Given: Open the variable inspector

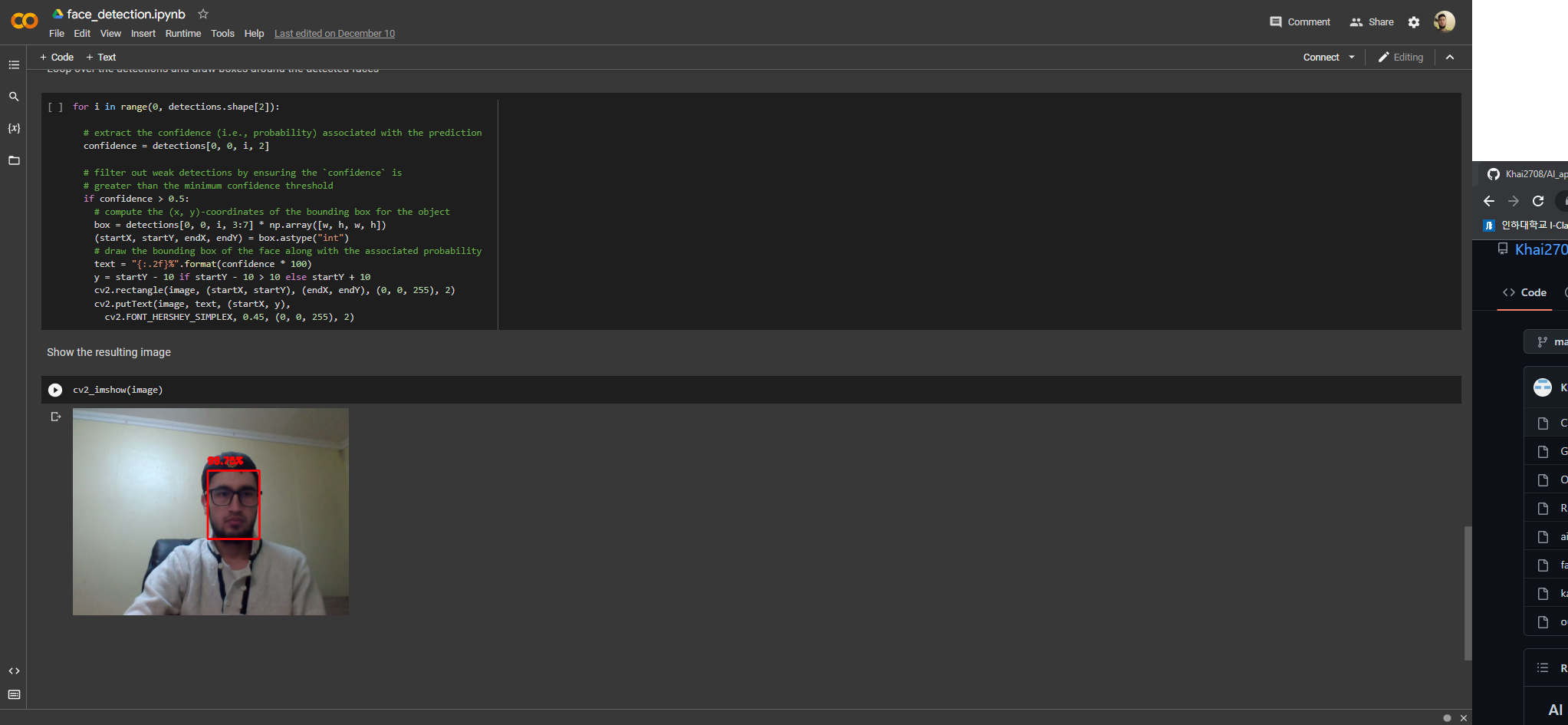Looking at the screenshot, I should (14, 129).
